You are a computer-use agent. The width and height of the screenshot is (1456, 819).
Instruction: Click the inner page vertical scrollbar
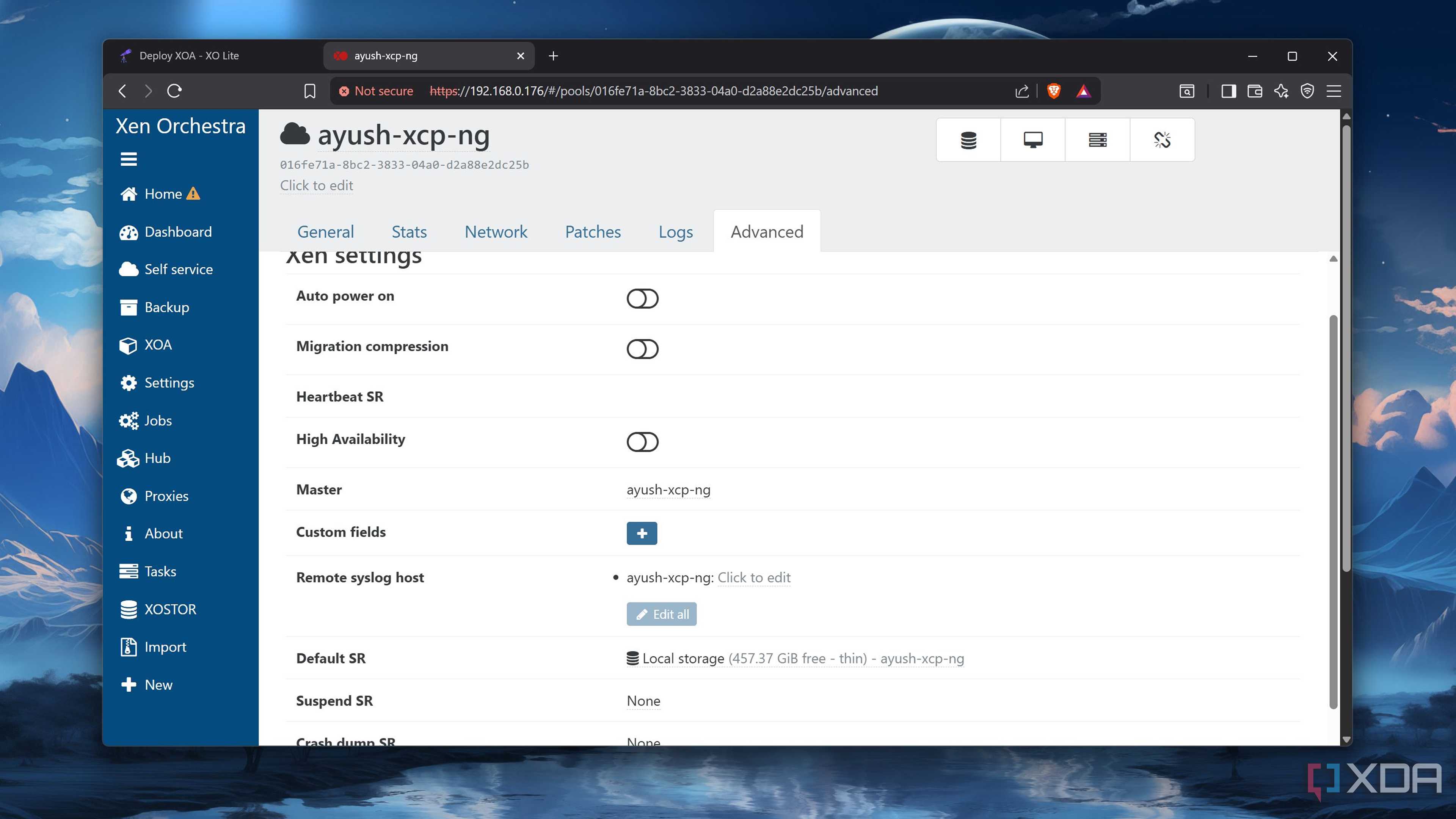click(x=1334, y=511)
